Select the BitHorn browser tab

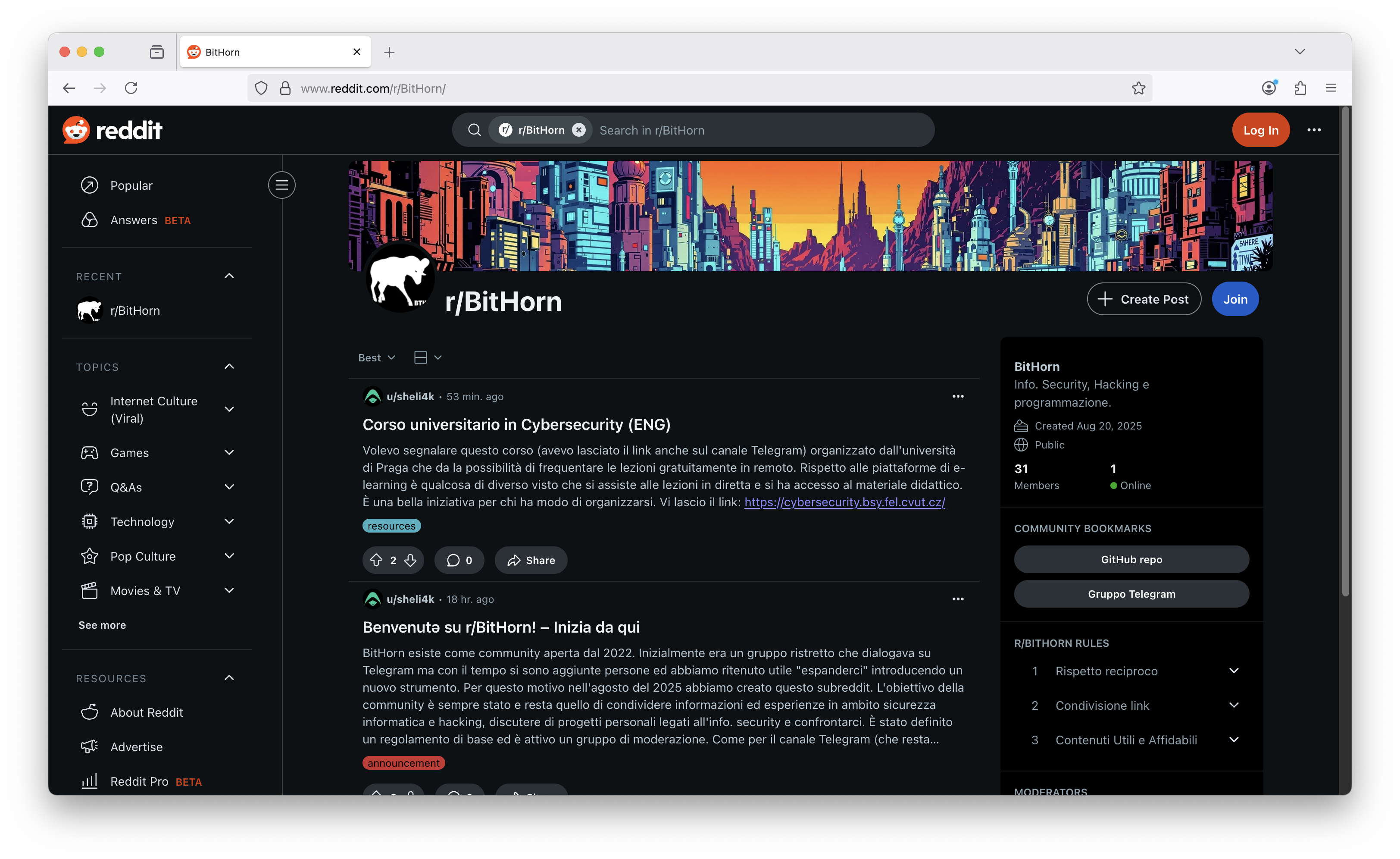click(x=275, y=52)
